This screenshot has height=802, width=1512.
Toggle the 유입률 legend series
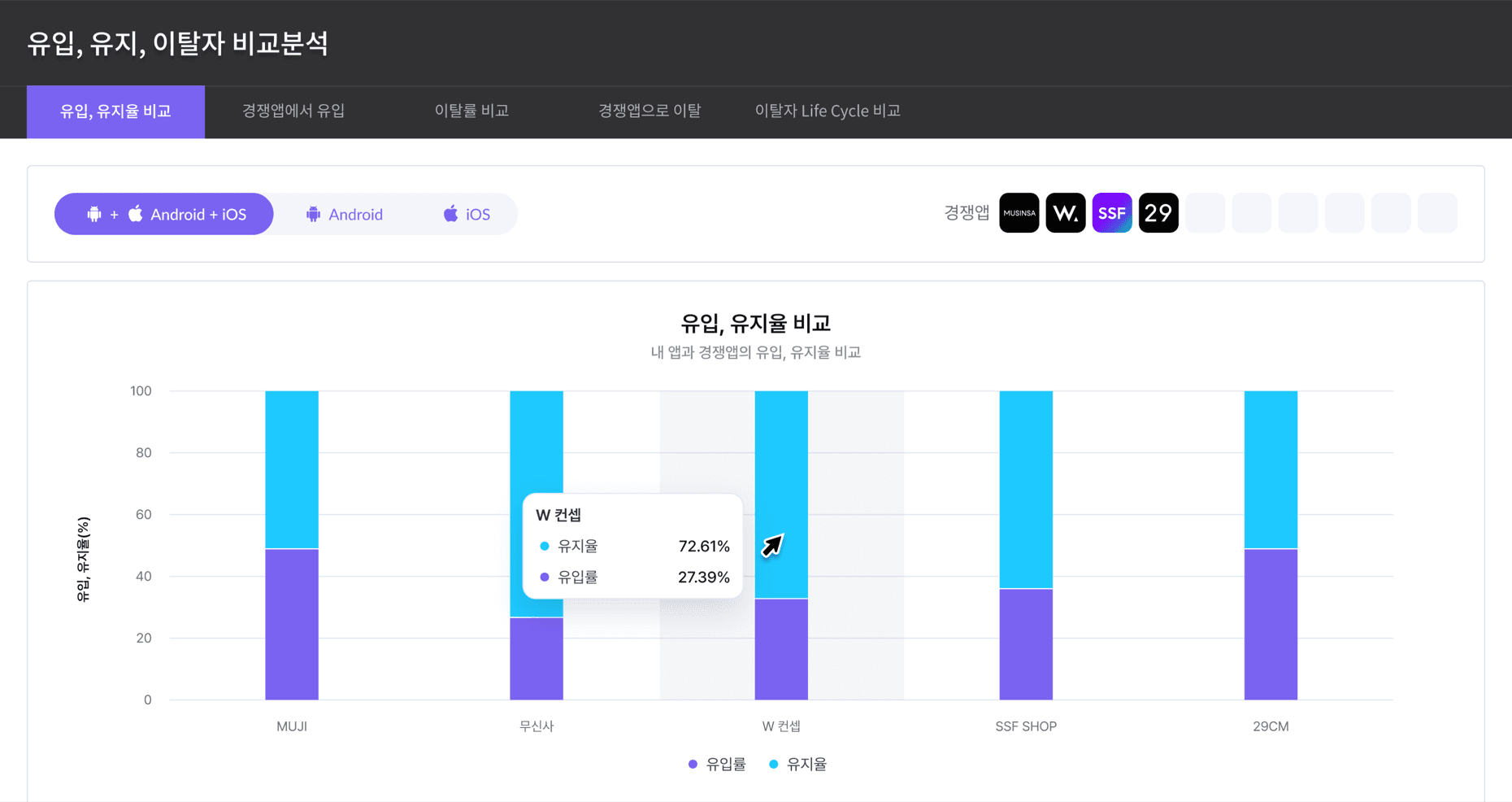pyautogui.click(x=717, y=764)
